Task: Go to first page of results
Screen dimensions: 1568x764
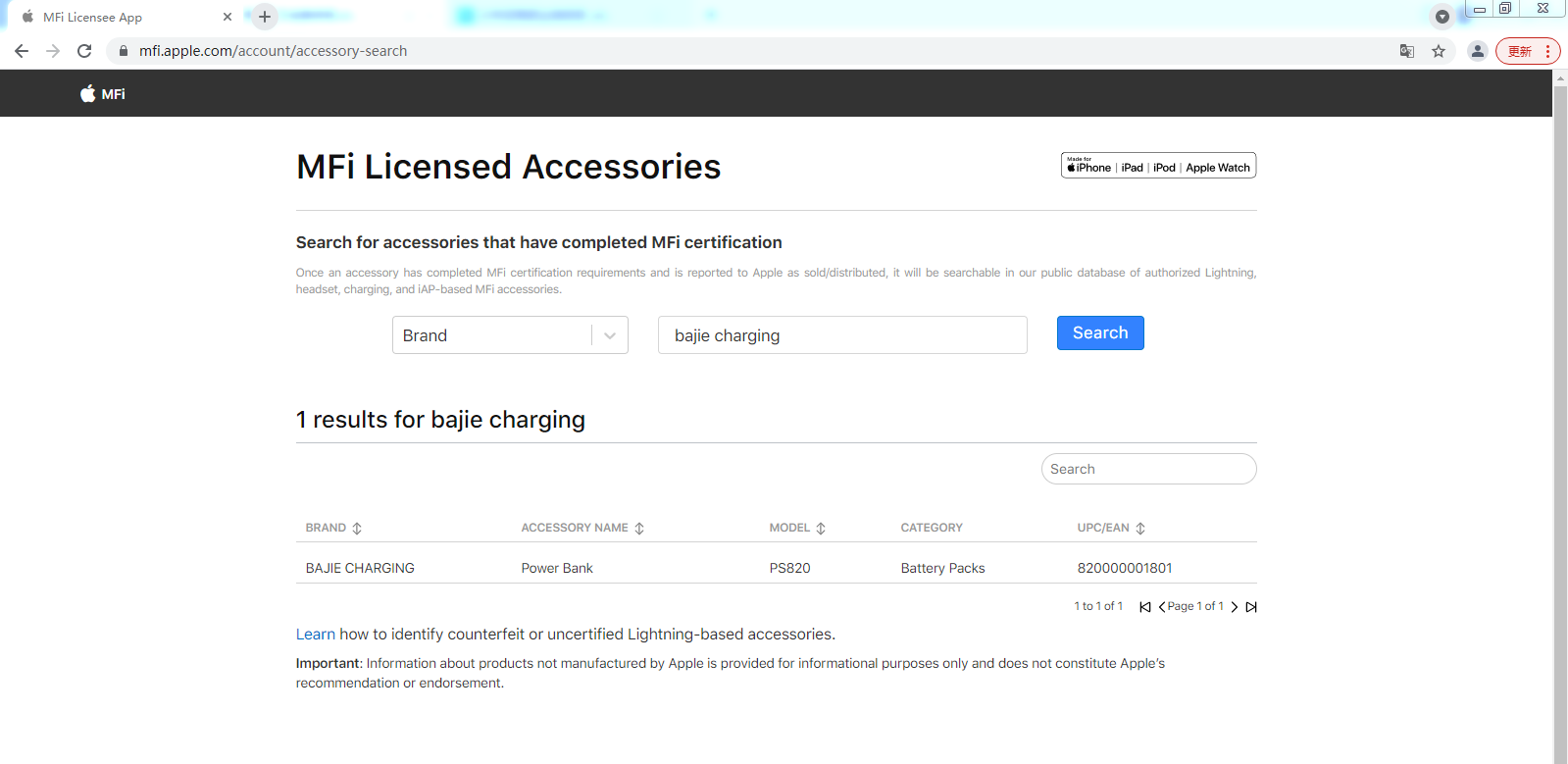Action: click(1145, 607)
